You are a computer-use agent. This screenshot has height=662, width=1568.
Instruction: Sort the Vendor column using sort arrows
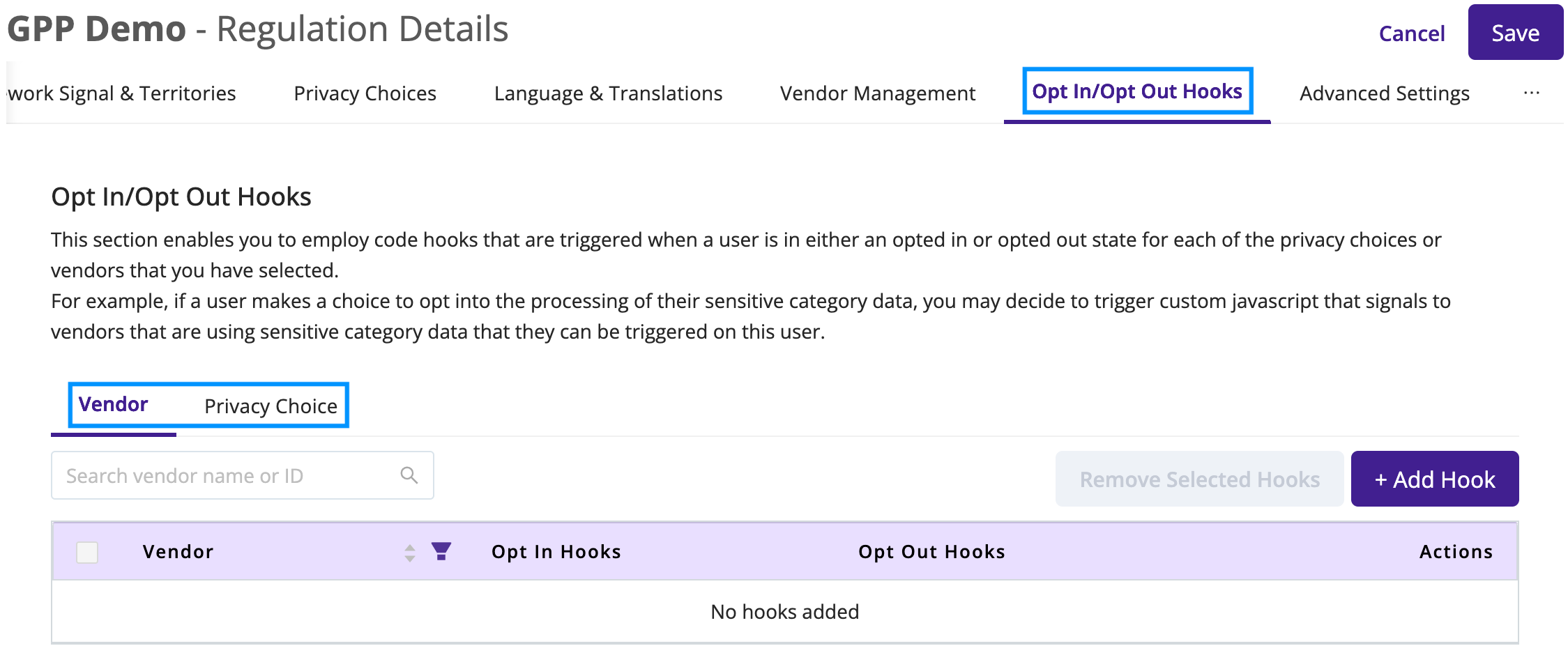coord(410,553)
